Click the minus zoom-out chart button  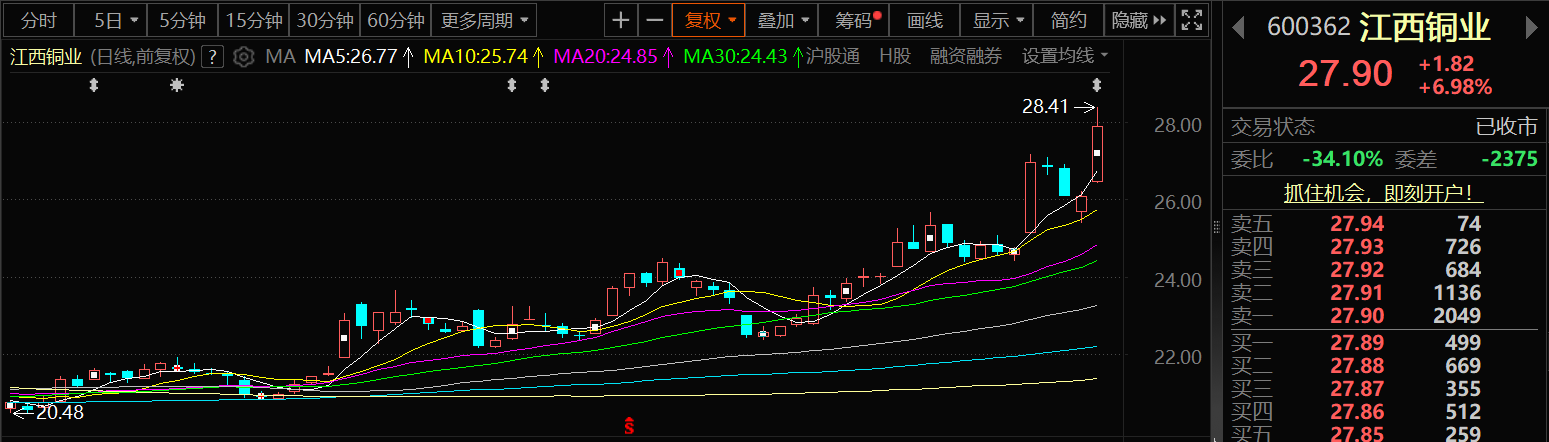click(655, 20)
